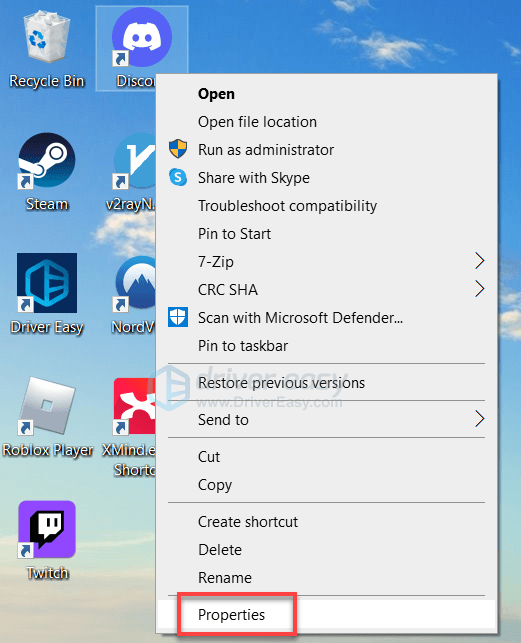
Task: Choose Copy in the context menu
Action: pos(327,485)
